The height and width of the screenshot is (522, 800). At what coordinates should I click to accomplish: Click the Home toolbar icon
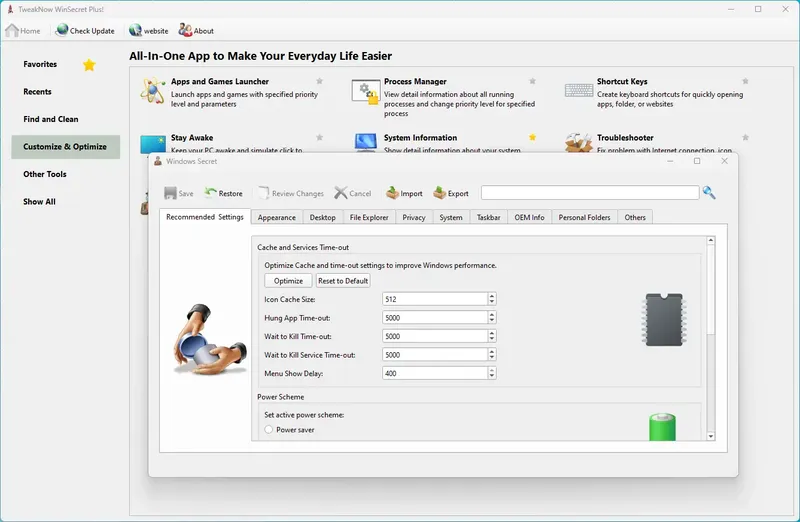(12, 31)
